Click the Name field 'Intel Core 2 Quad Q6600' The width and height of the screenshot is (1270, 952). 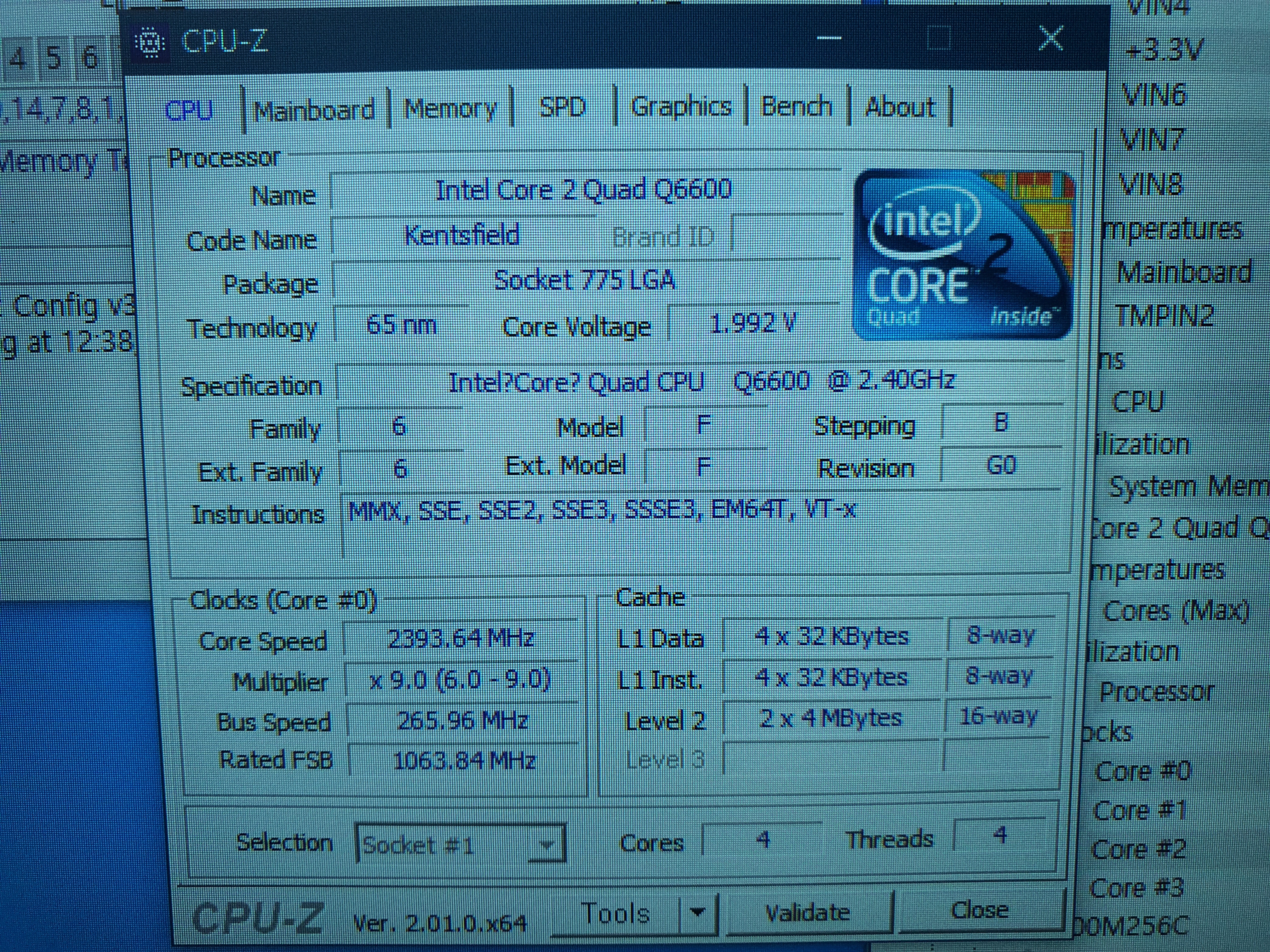pyautogui.click(x=586, y=190)
